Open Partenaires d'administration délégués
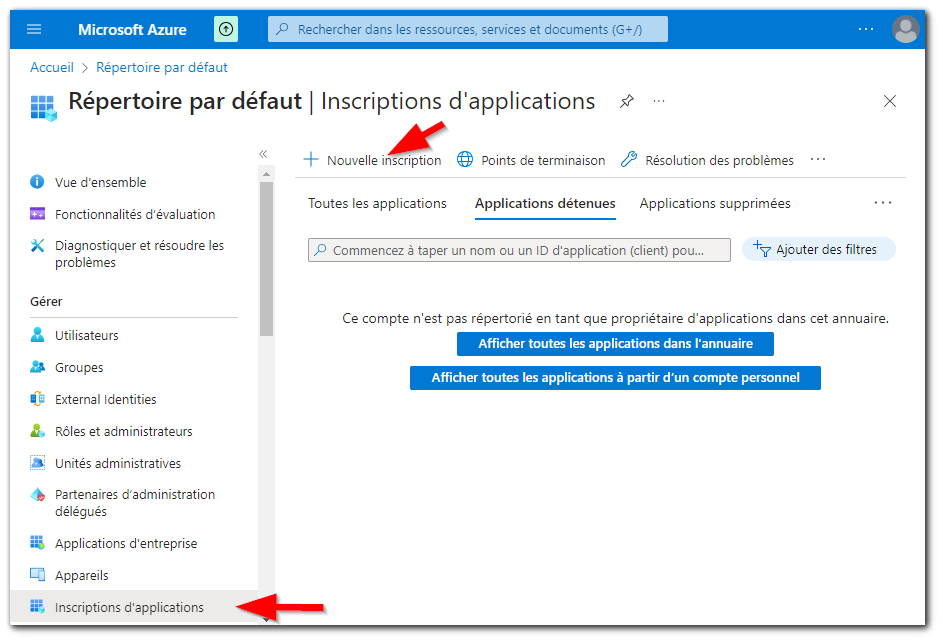The width and height of the screenshot is (943, 643). coord(135,503)
